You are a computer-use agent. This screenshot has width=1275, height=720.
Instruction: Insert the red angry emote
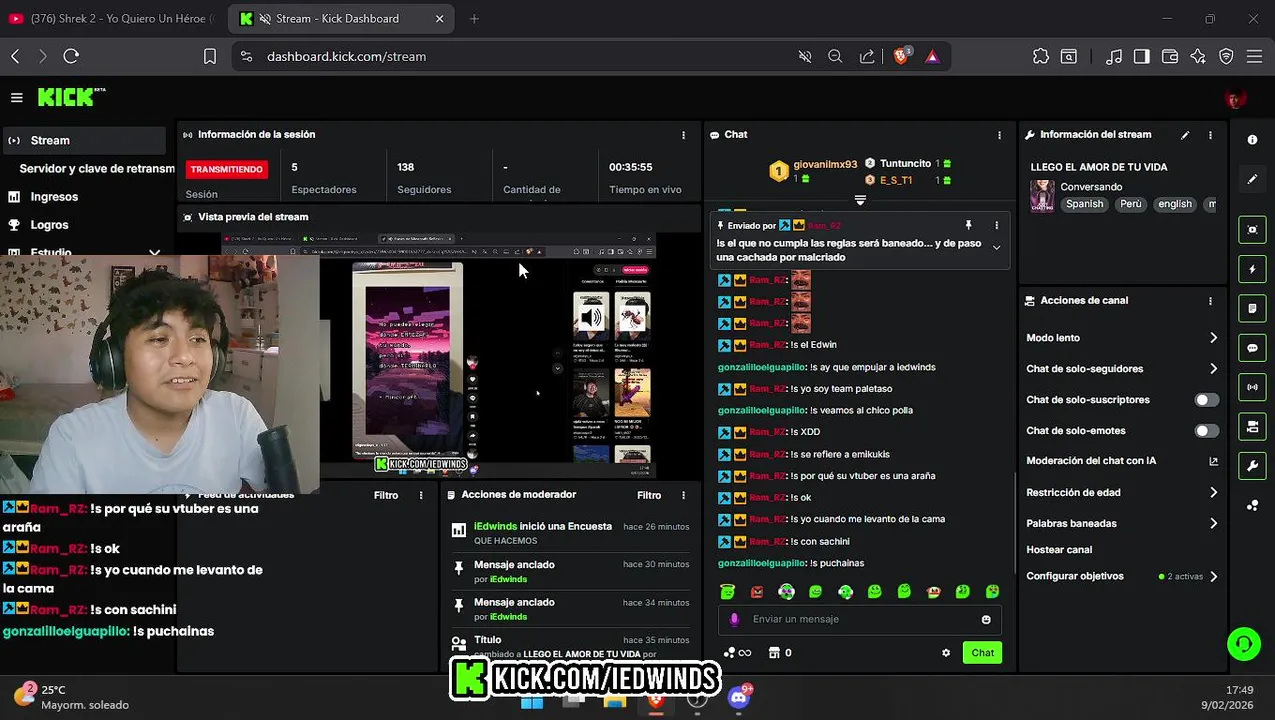[x=757, y=591]
